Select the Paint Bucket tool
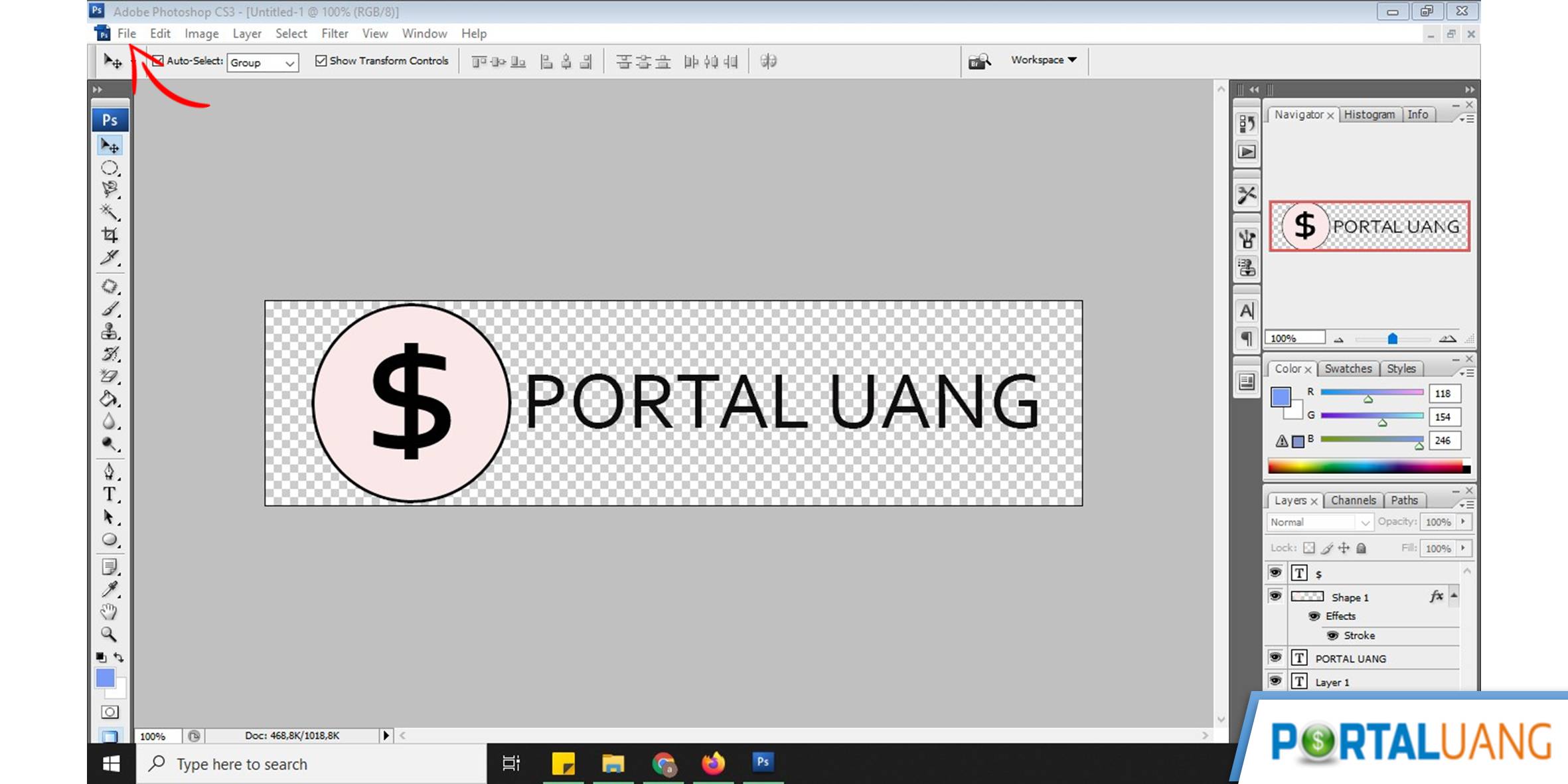Image resolution: width=1568 pixels, height=784 pixels. pyautogui.click(x=110, y=399)
